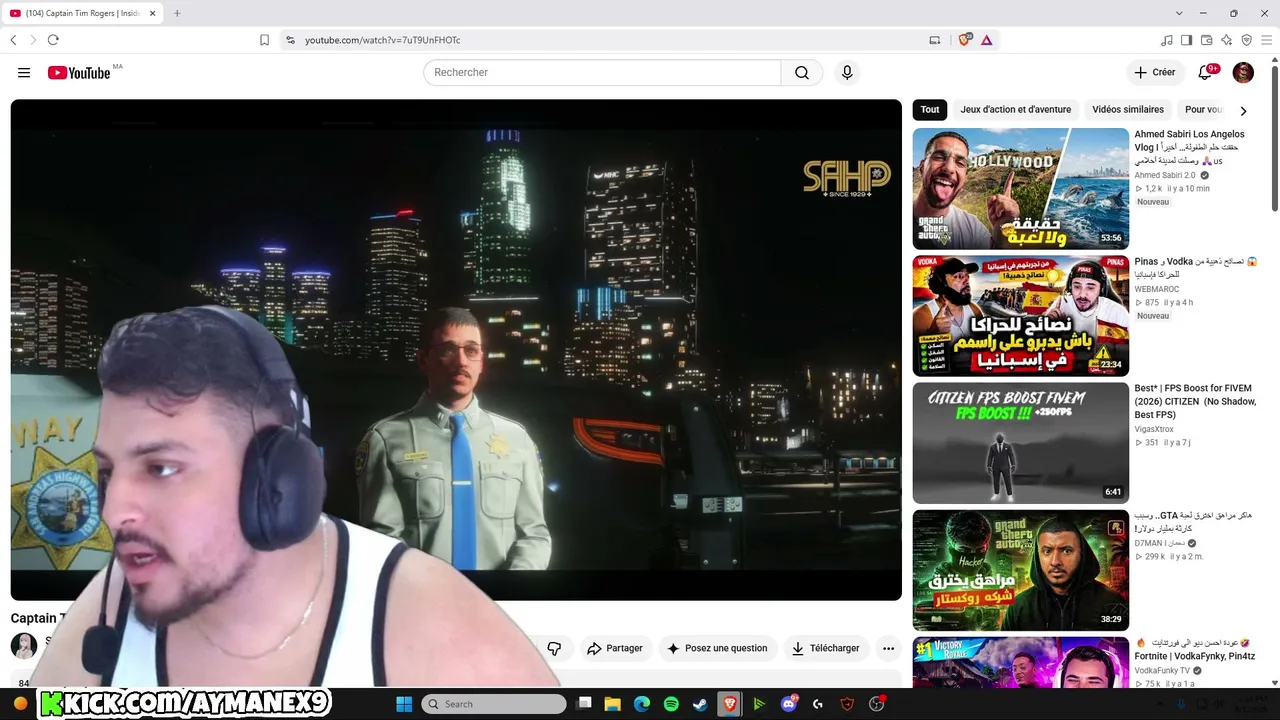Click the Créer button
The height and width of the screenshot is (720, 1280).
coord(1155,72)
